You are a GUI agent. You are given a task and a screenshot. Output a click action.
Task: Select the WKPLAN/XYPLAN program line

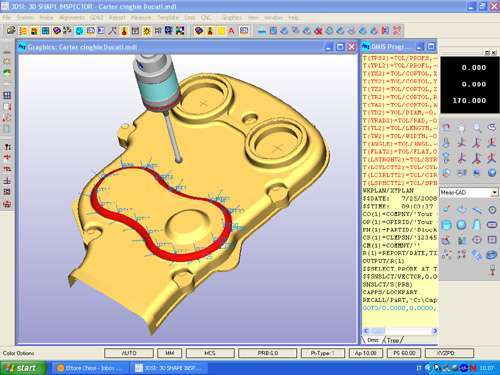388,191
